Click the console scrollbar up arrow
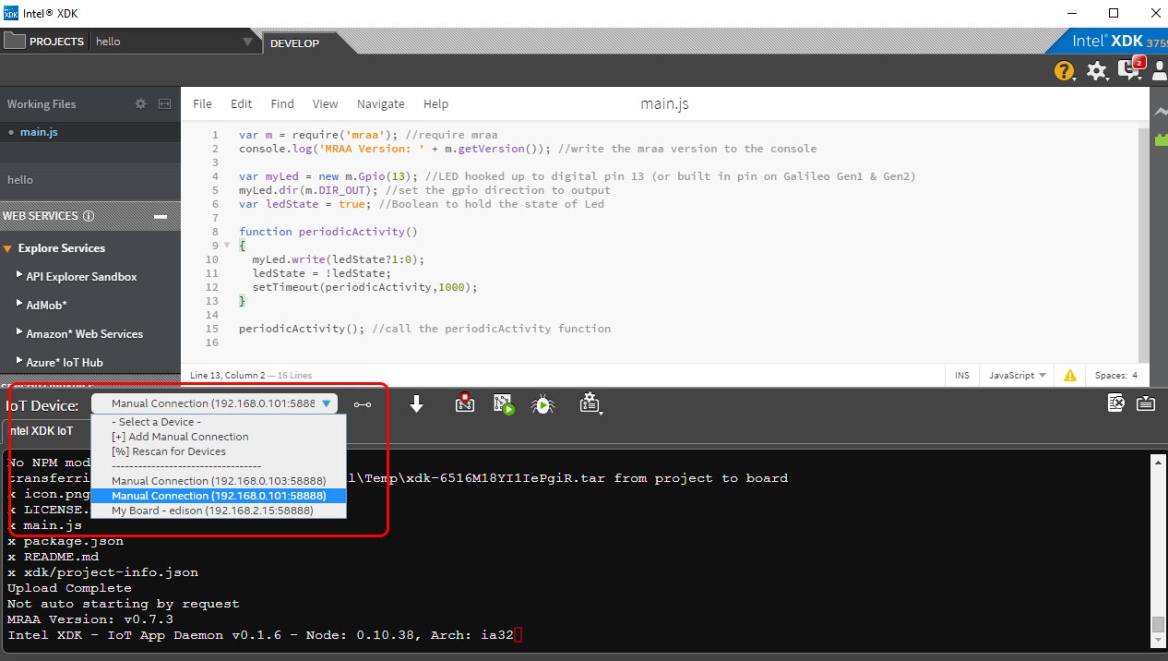This screenshot has width=1168, height=661. click(x=1158, y=462)
